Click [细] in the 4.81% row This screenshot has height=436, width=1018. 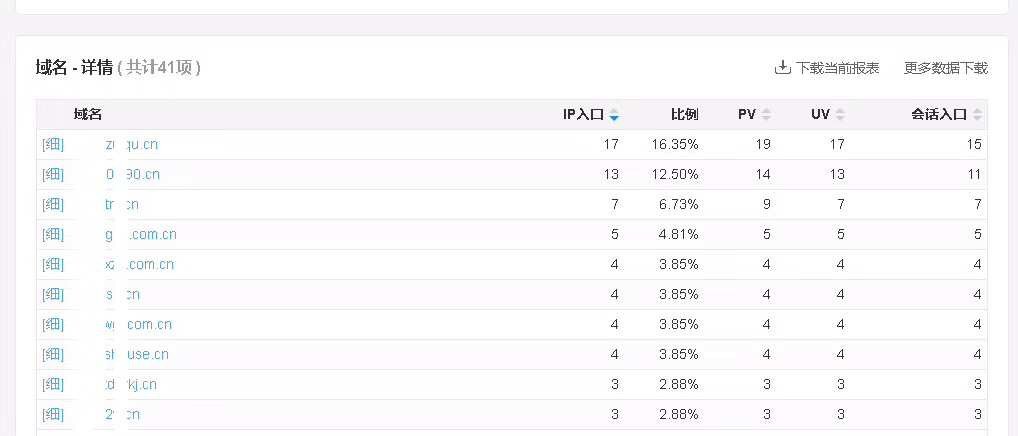[53, 235]
